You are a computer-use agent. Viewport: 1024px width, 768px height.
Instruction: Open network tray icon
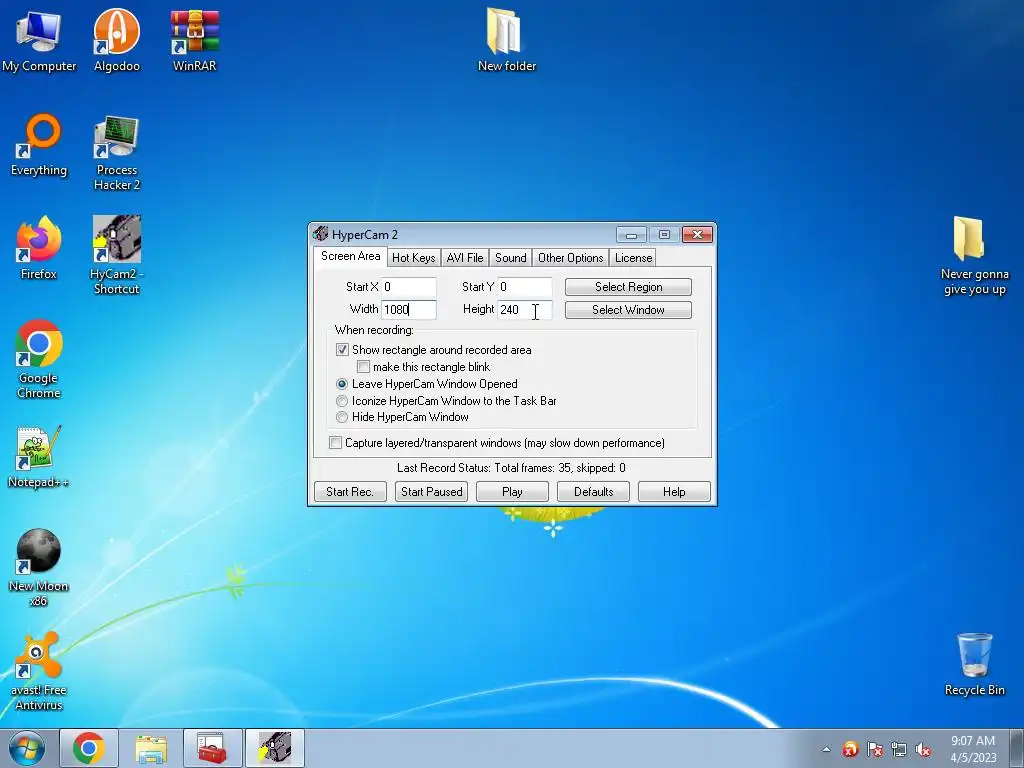coord(899,749)
